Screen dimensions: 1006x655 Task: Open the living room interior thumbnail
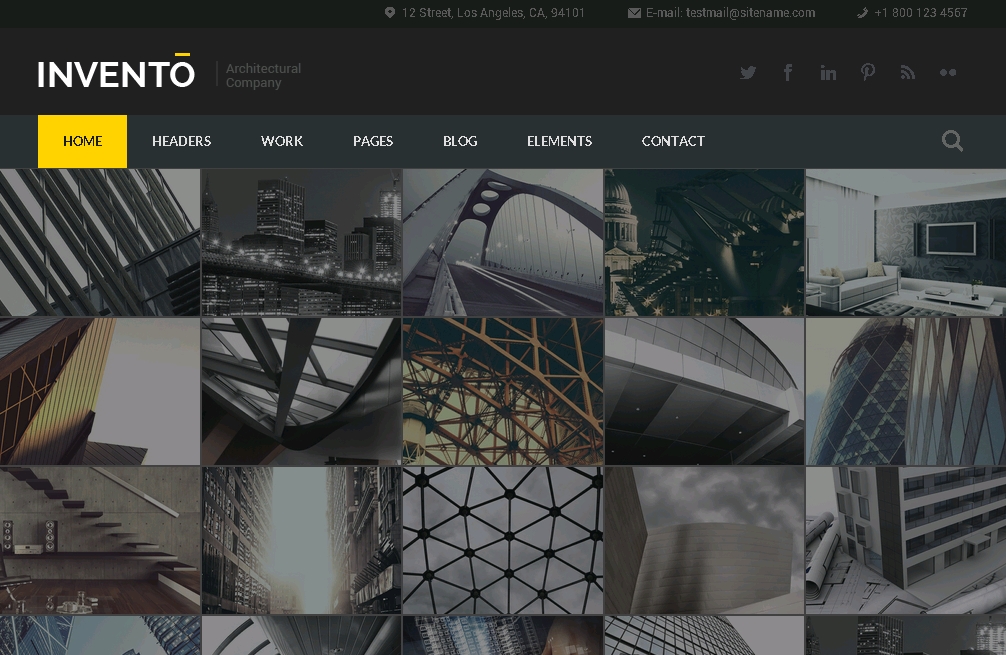coord(905,242)
